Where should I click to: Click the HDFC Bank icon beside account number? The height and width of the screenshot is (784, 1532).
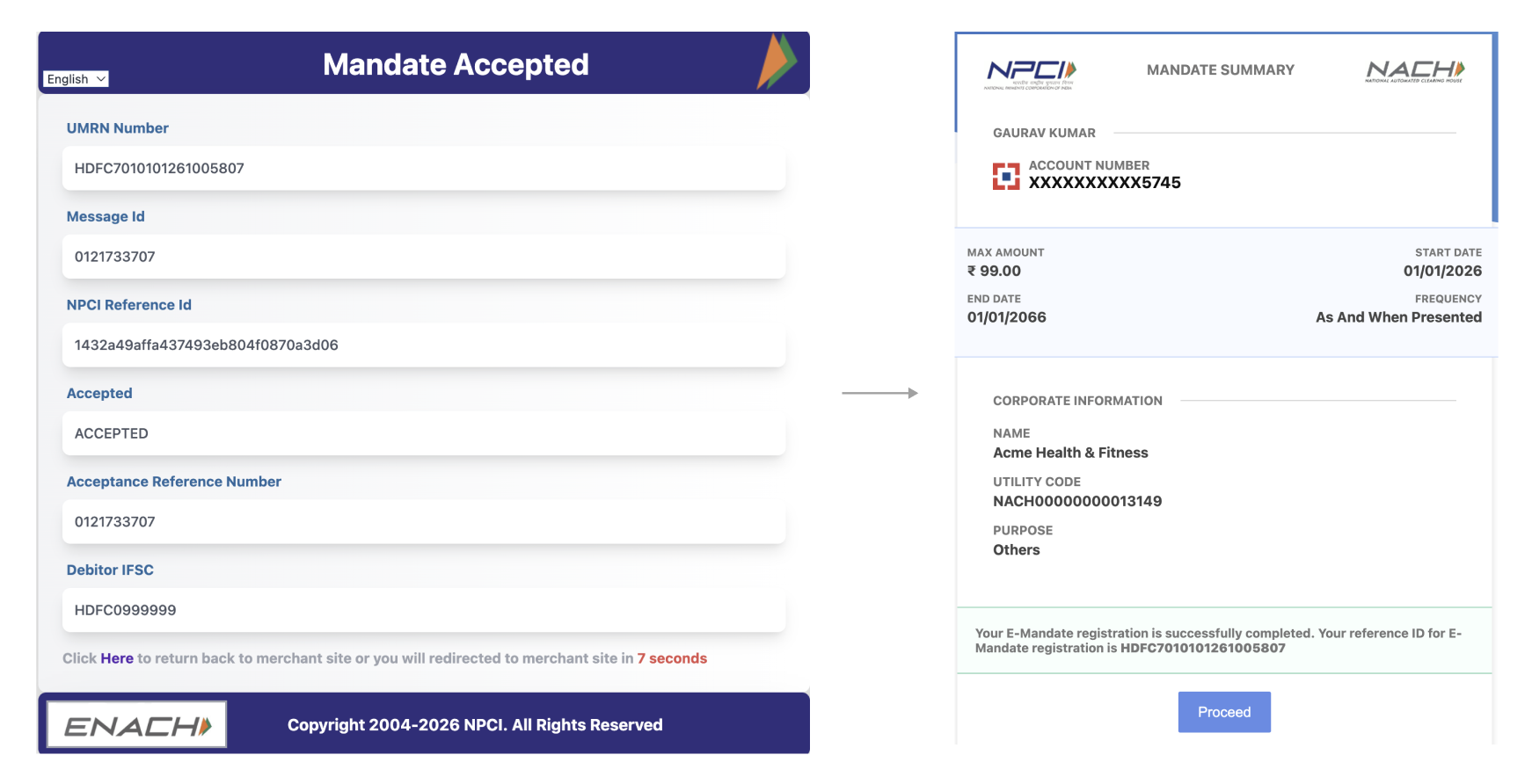pyautogui.click(x=1005, y=178)
